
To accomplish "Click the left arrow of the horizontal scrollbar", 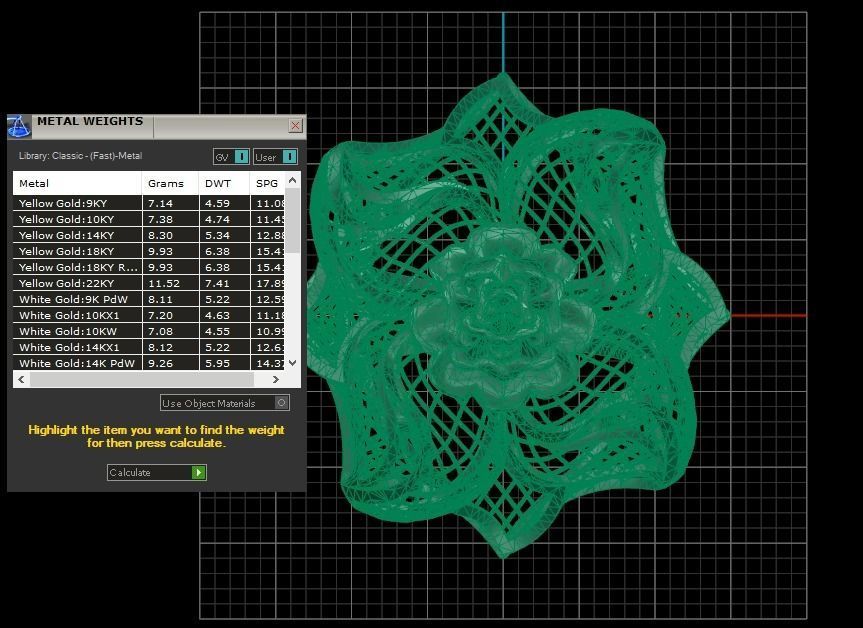I will (20, 380).
